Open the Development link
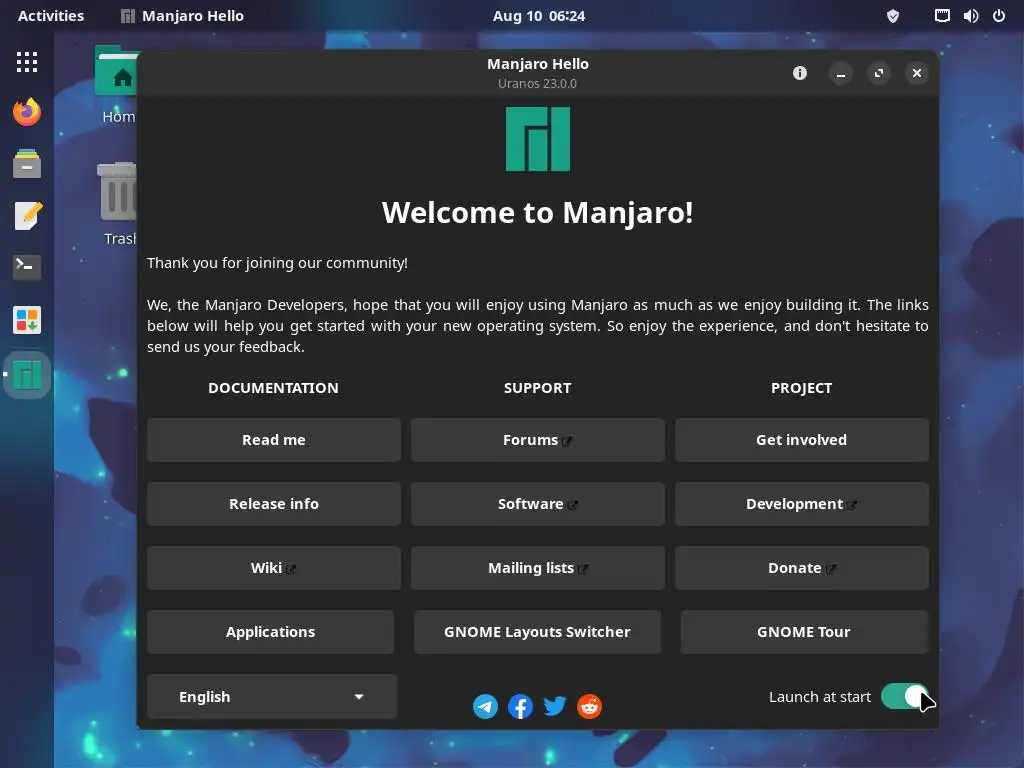The image size is (1024, 768). (x=802, y=504)
